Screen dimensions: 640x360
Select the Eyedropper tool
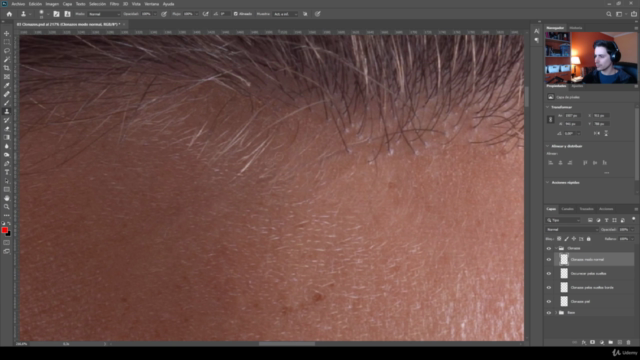point(7,85)
